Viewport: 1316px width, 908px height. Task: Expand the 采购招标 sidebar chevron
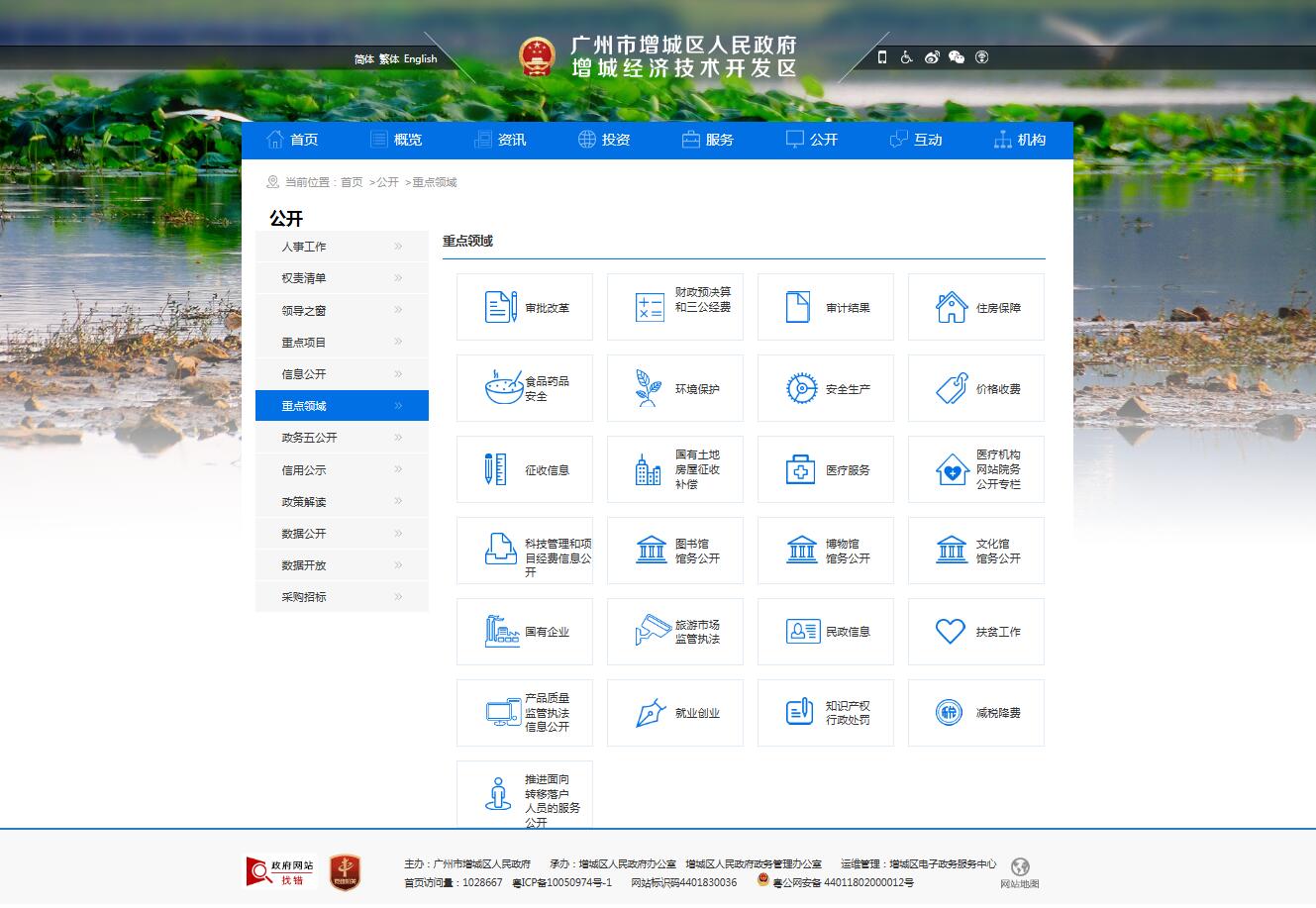[x=398, y=597]
